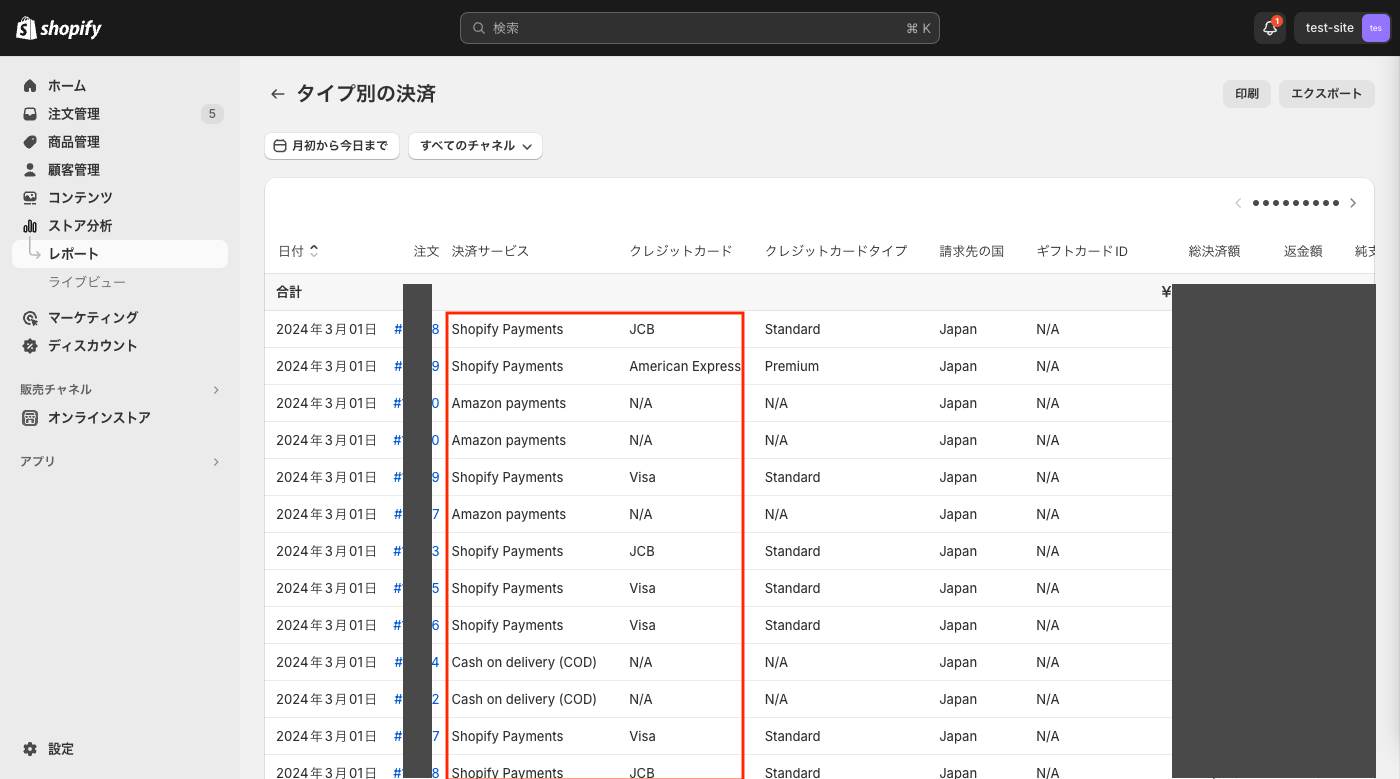The image size is (1400, 779).
Task: Click the 顧客管理 customers icon
Action: pyautogui.click(x=30, y=170)
